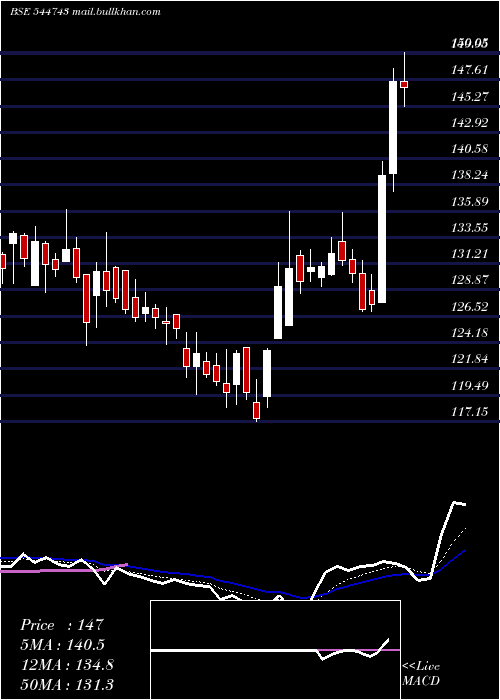
Task: Click the 140.58 price axis label
Action: (x=470, y=149)
